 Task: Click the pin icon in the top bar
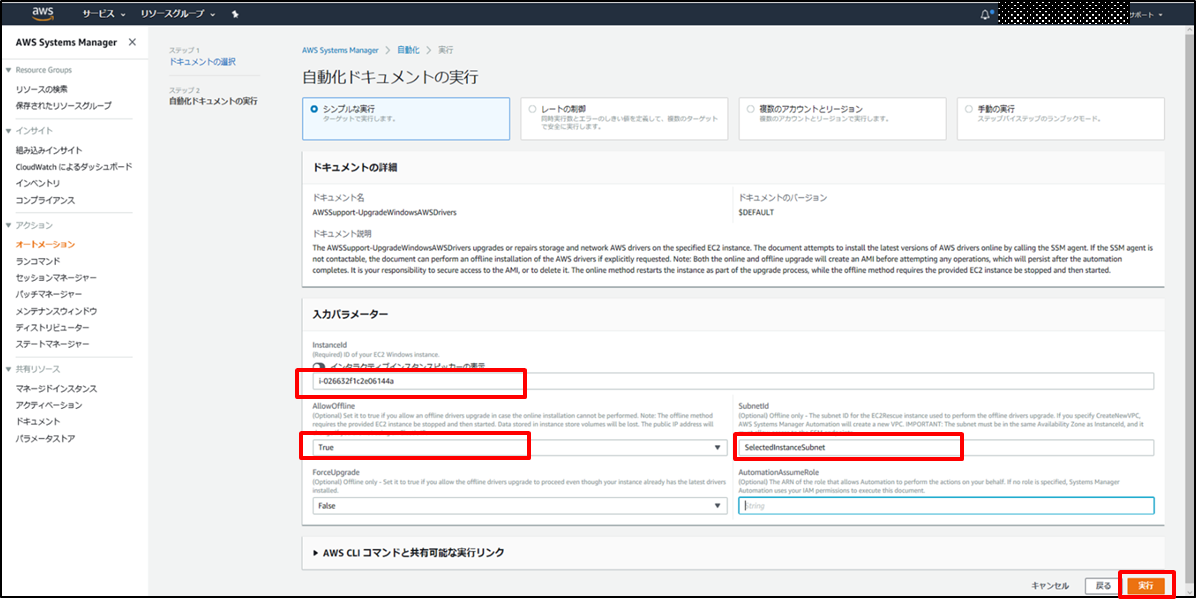pyautogui.click(x=234, y=15)
